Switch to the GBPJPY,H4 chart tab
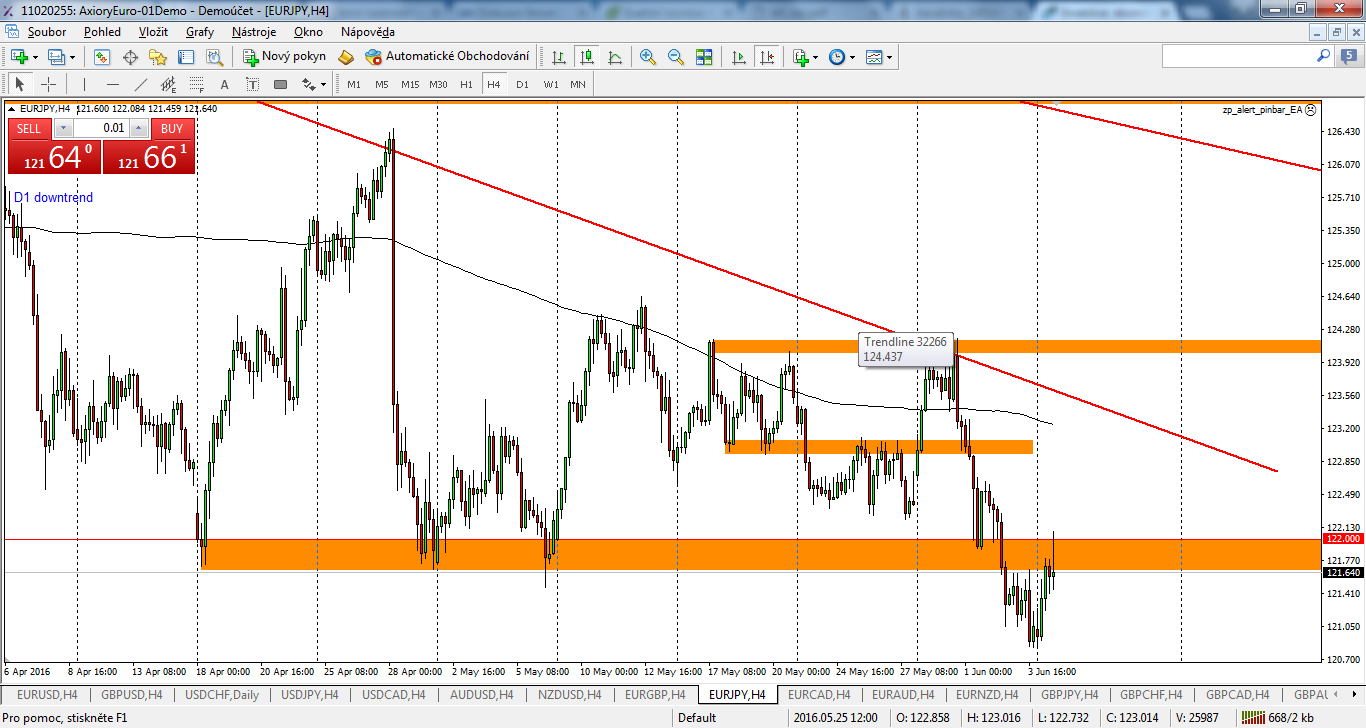This screenshot has width=1366, height=728. [x=1070, y=694]
